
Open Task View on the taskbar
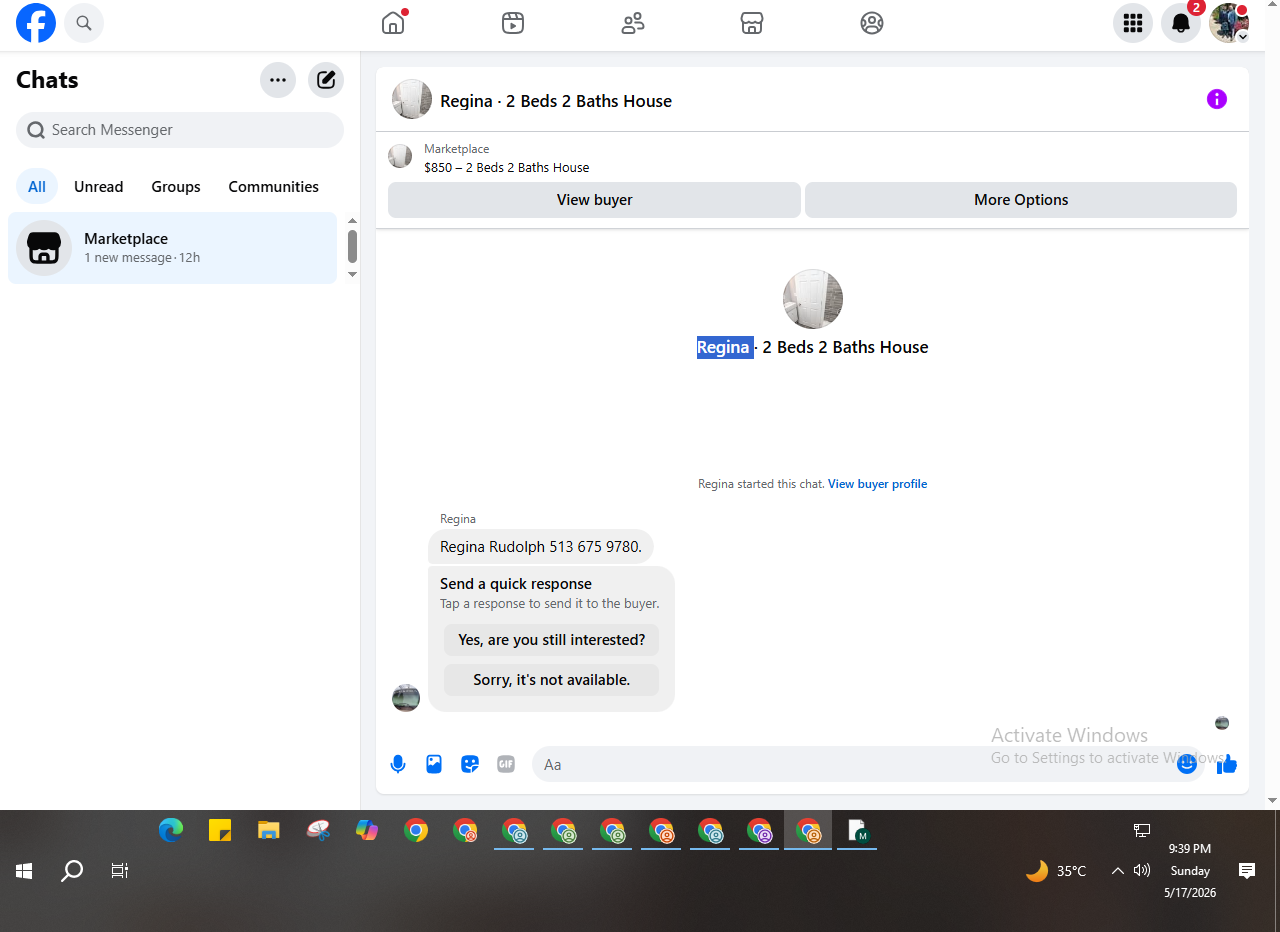pos(120,871)
